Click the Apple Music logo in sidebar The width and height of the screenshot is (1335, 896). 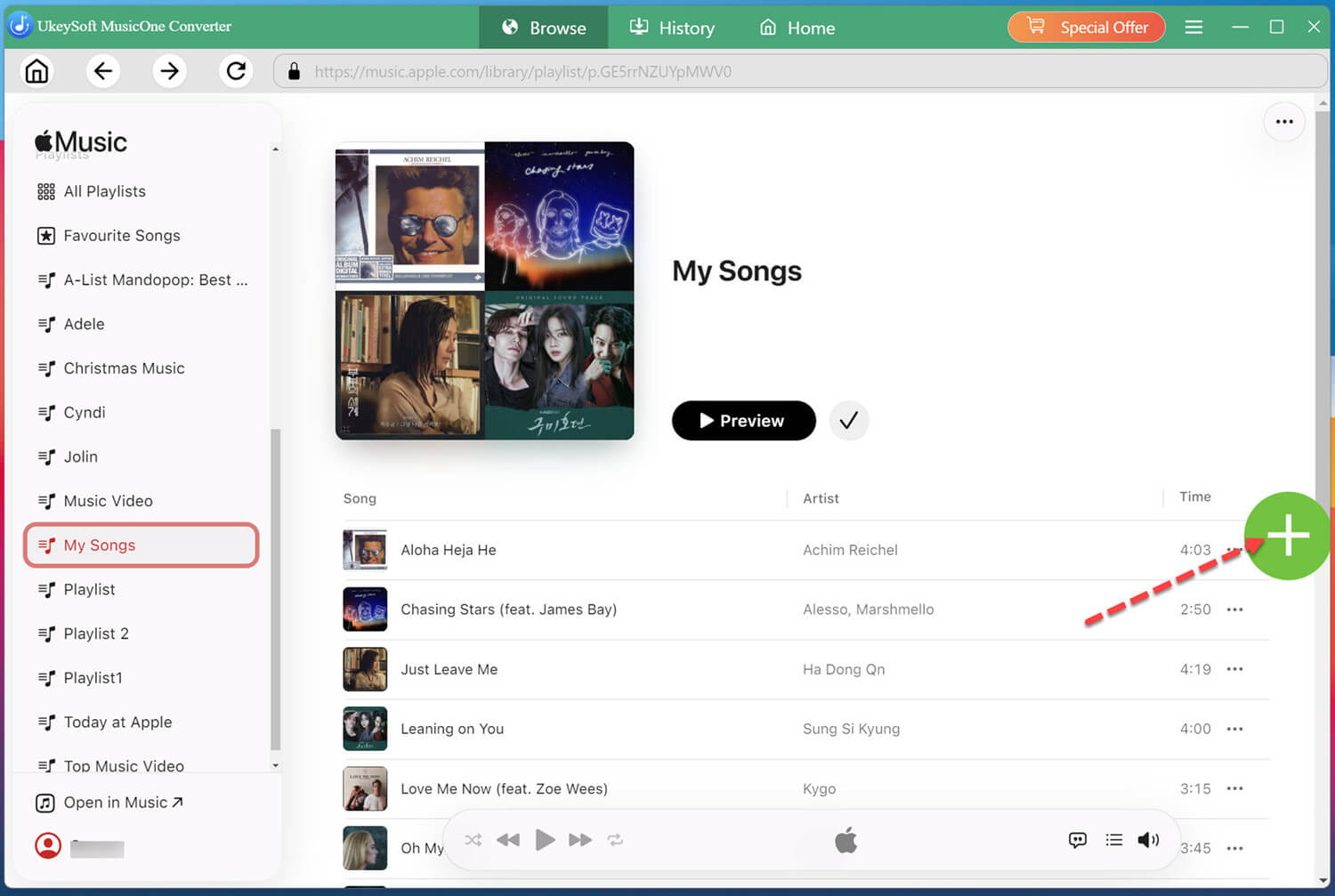click(x=81, y=142)
